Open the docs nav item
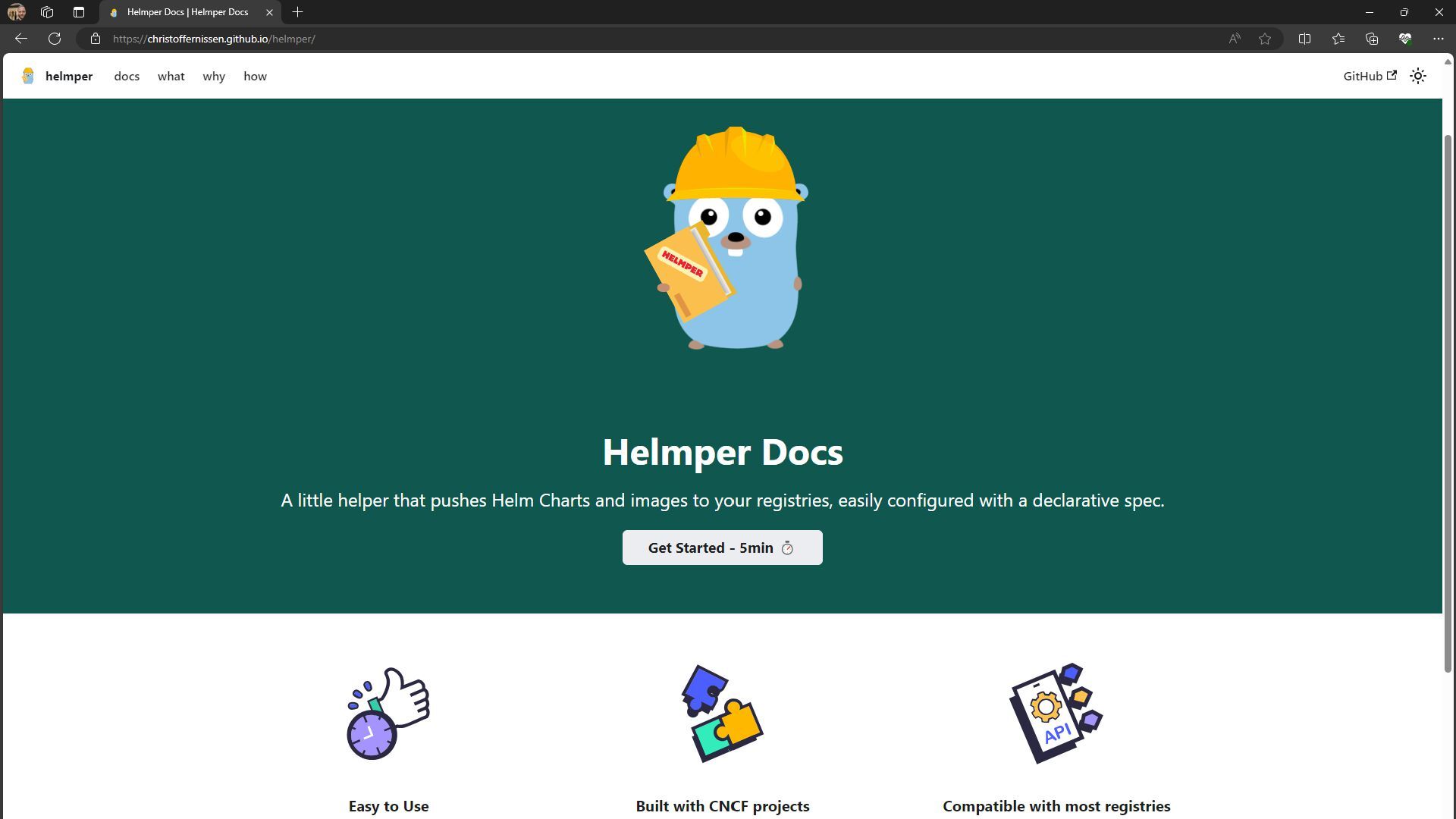The height and width of the screenshot is (819, 1456). click(127, 77)
